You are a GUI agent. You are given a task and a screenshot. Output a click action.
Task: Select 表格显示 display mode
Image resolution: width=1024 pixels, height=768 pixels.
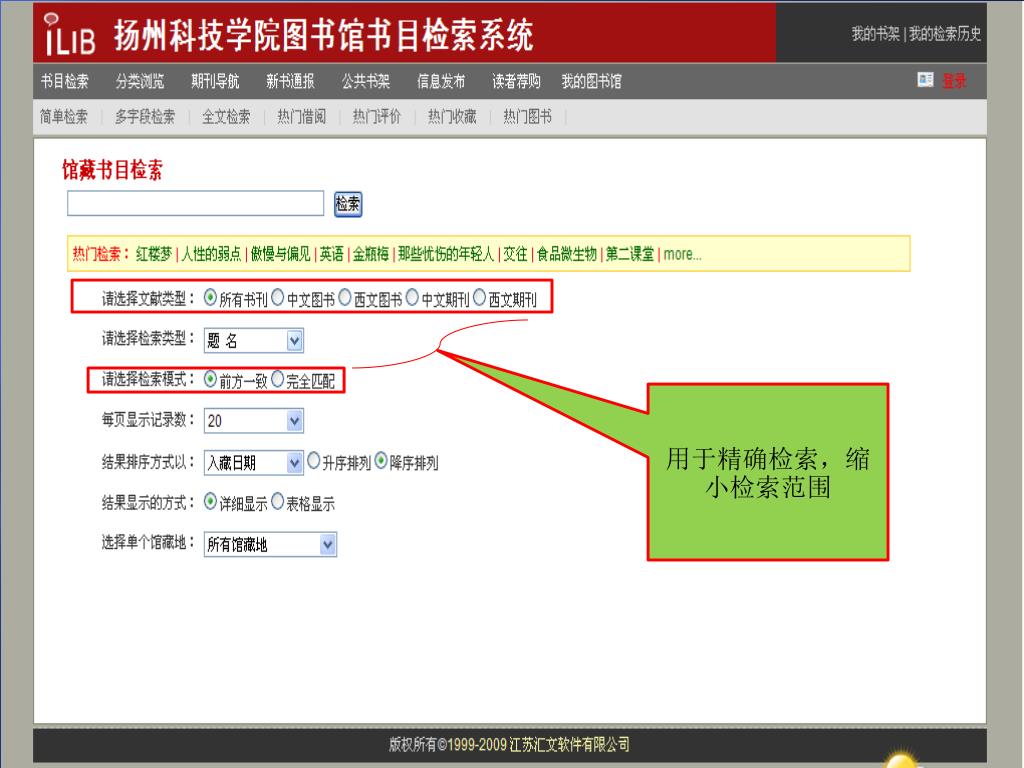278,502
